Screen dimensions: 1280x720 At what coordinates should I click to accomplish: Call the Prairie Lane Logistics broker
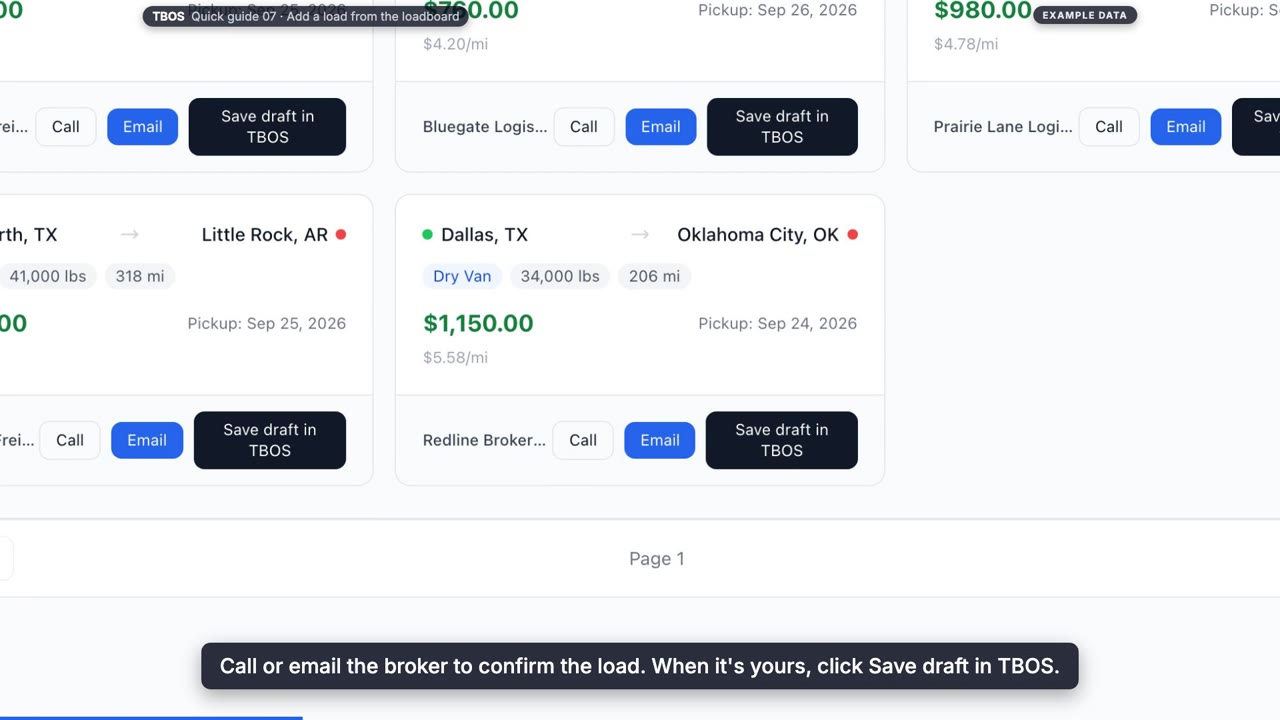[x=1109, y=127]
